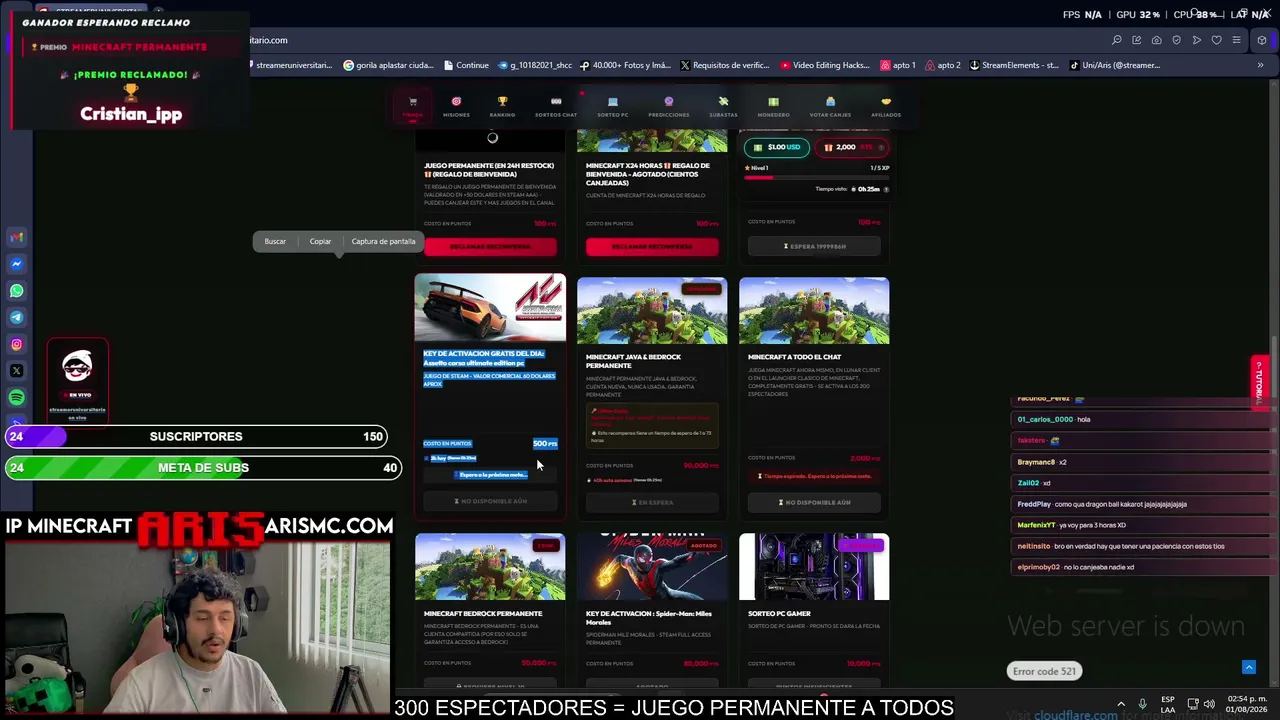Open the Uni/Aris TikTok bookmark
The width and height of the screenshot is (1280, 720).
(1115, 65)
